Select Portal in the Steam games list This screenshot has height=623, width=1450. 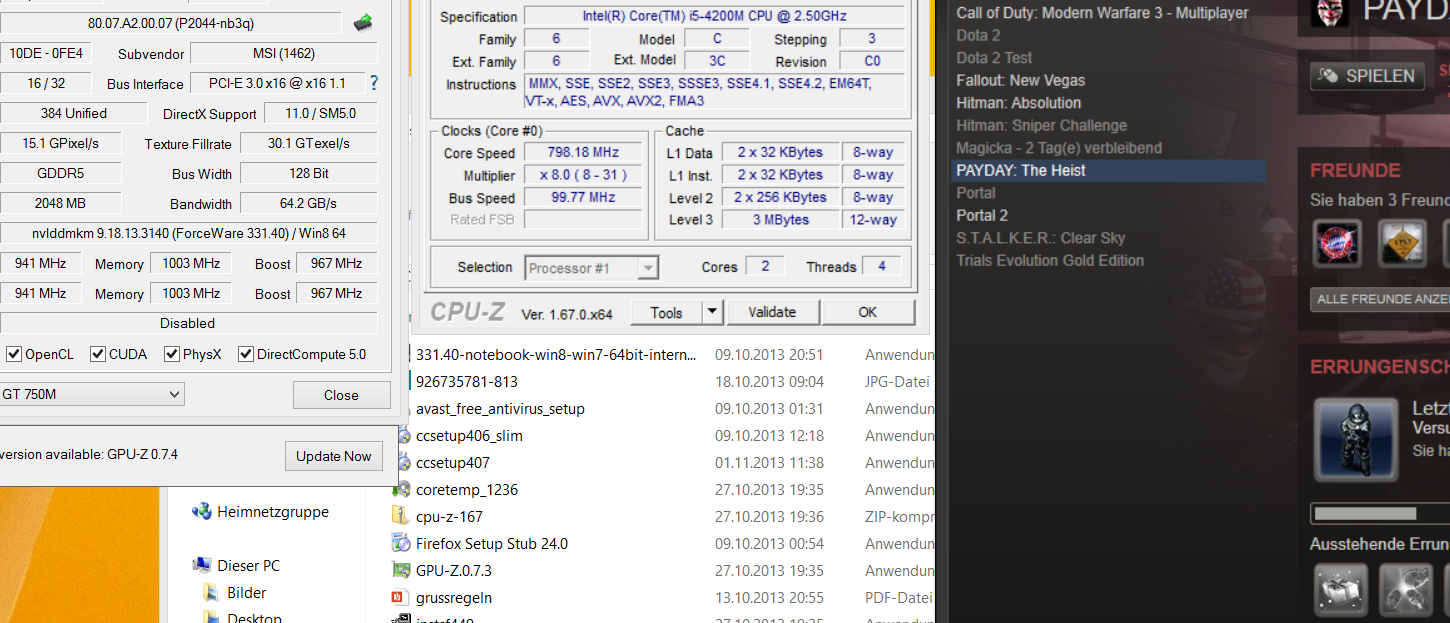(976, 193)
